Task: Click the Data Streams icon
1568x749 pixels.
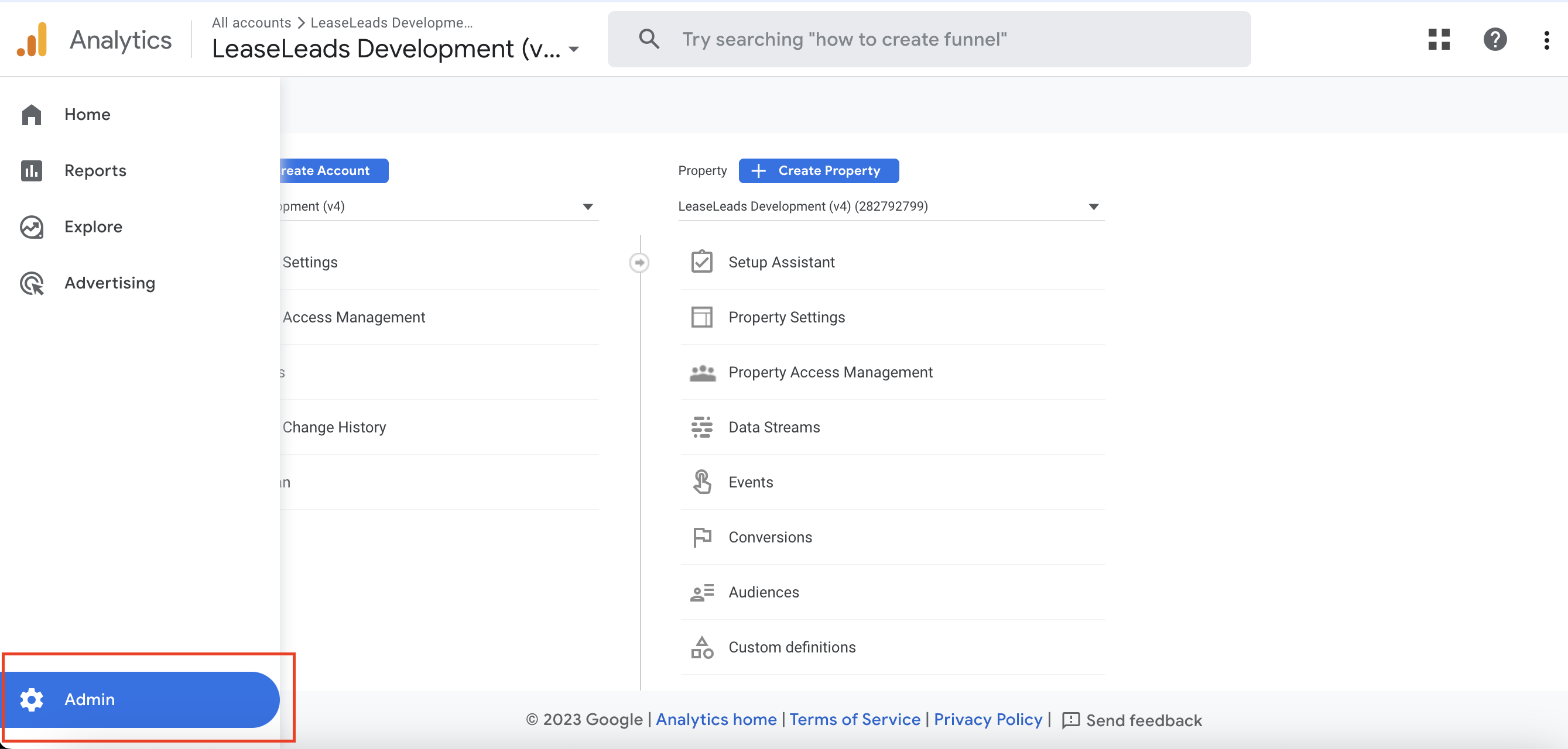Action: pyautogui.click(x=702, y=427)
